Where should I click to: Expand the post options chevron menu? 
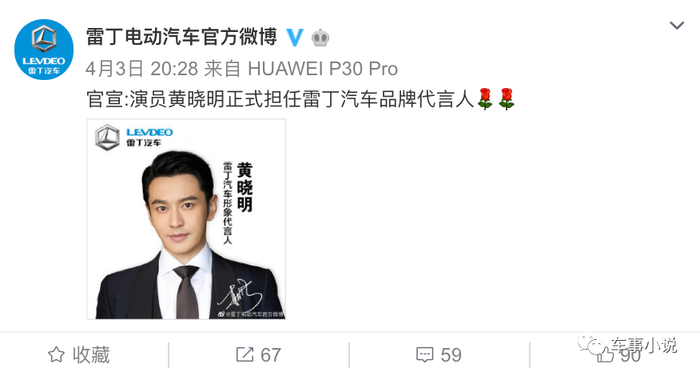point(677,25)
